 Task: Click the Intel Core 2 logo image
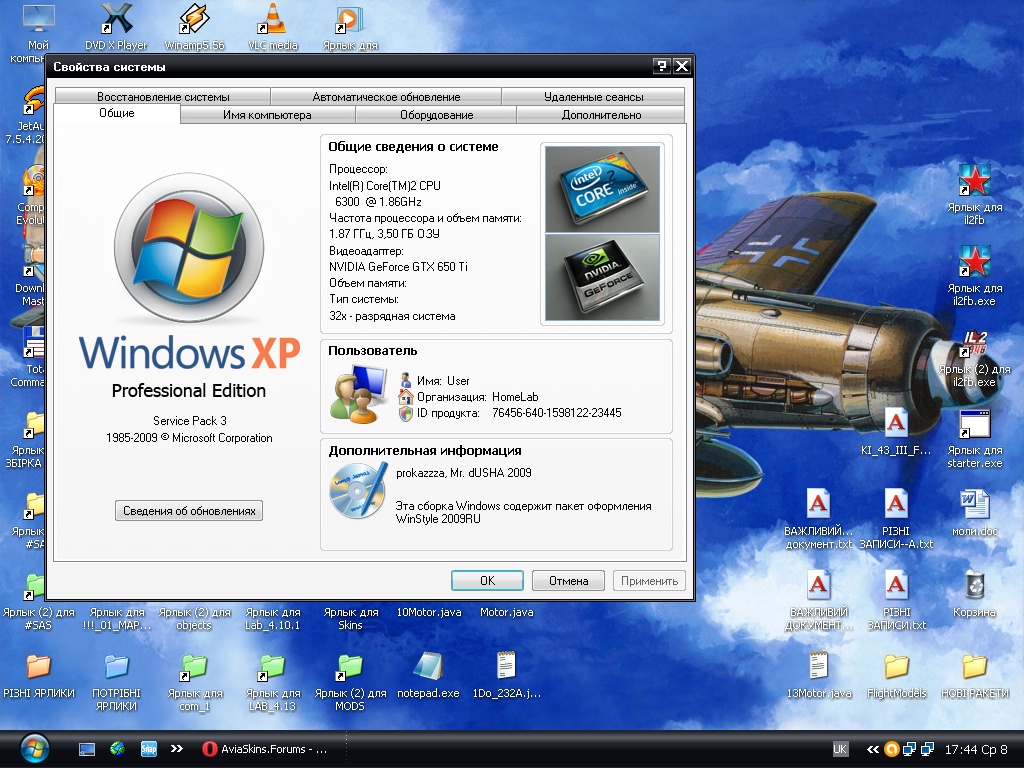(x=602, y=189)
